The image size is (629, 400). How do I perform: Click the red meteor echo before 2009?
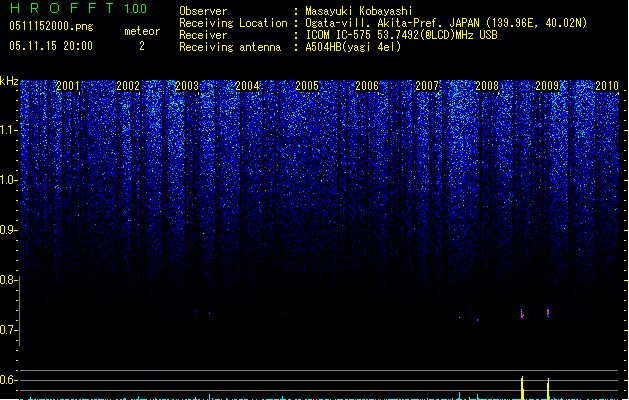(522, 314)
